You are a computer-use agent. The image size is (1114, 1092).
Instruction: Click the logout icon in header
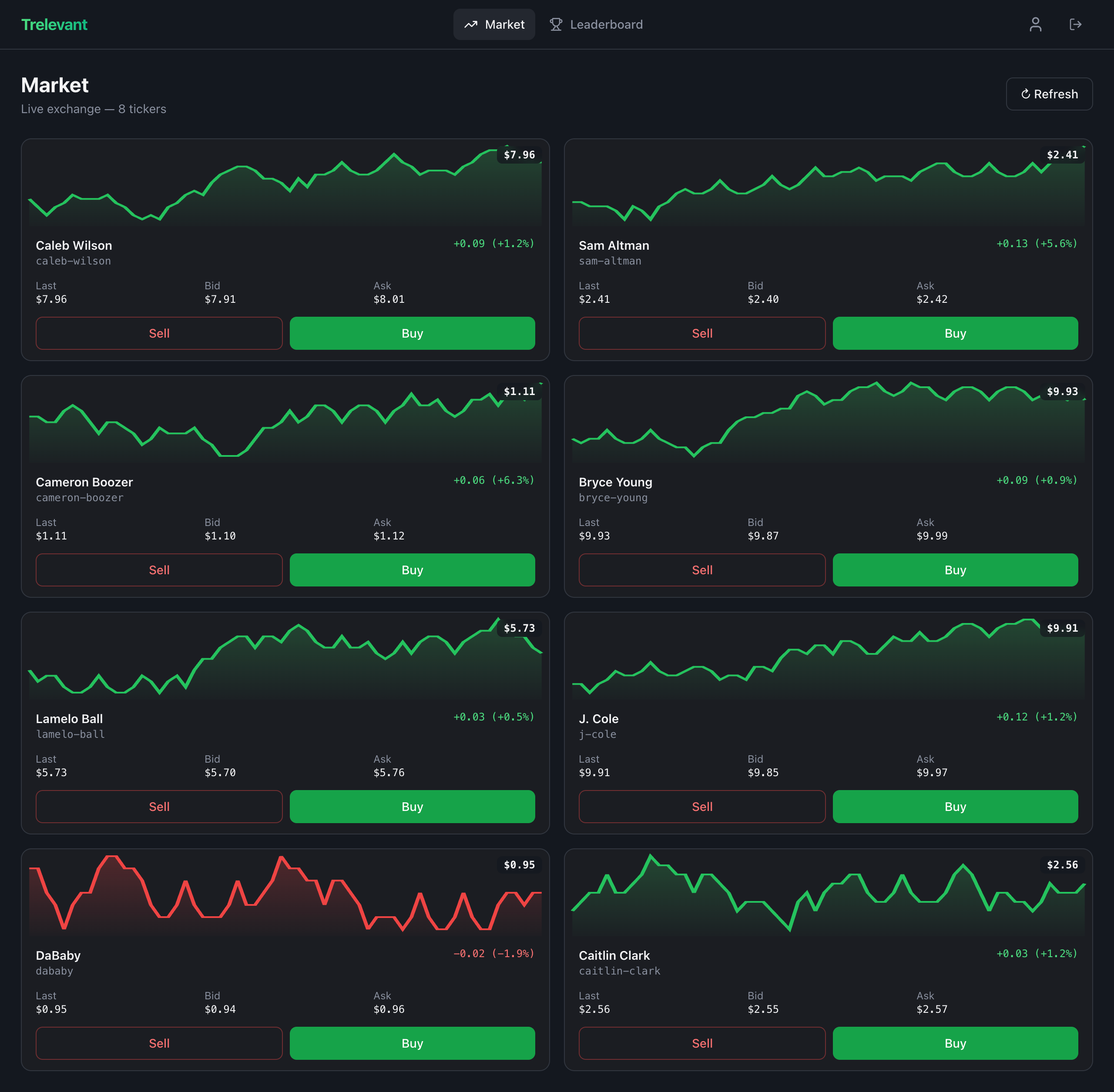(x=1075, y=25)
